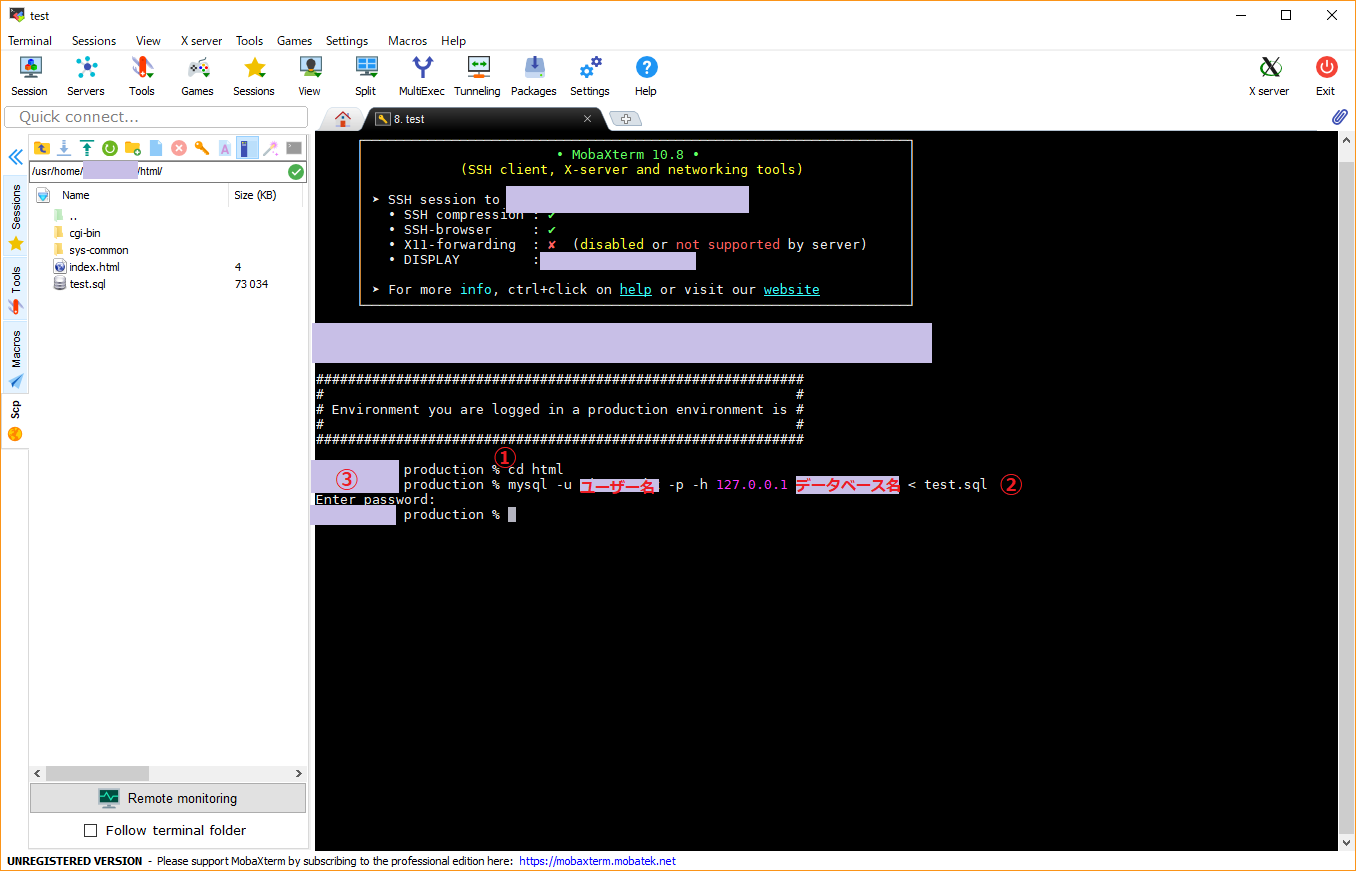Screen dimensions: 1356x871
Task: Click the gray terminal icon in SFTP toolbar
Action: [x=294, y=148]
